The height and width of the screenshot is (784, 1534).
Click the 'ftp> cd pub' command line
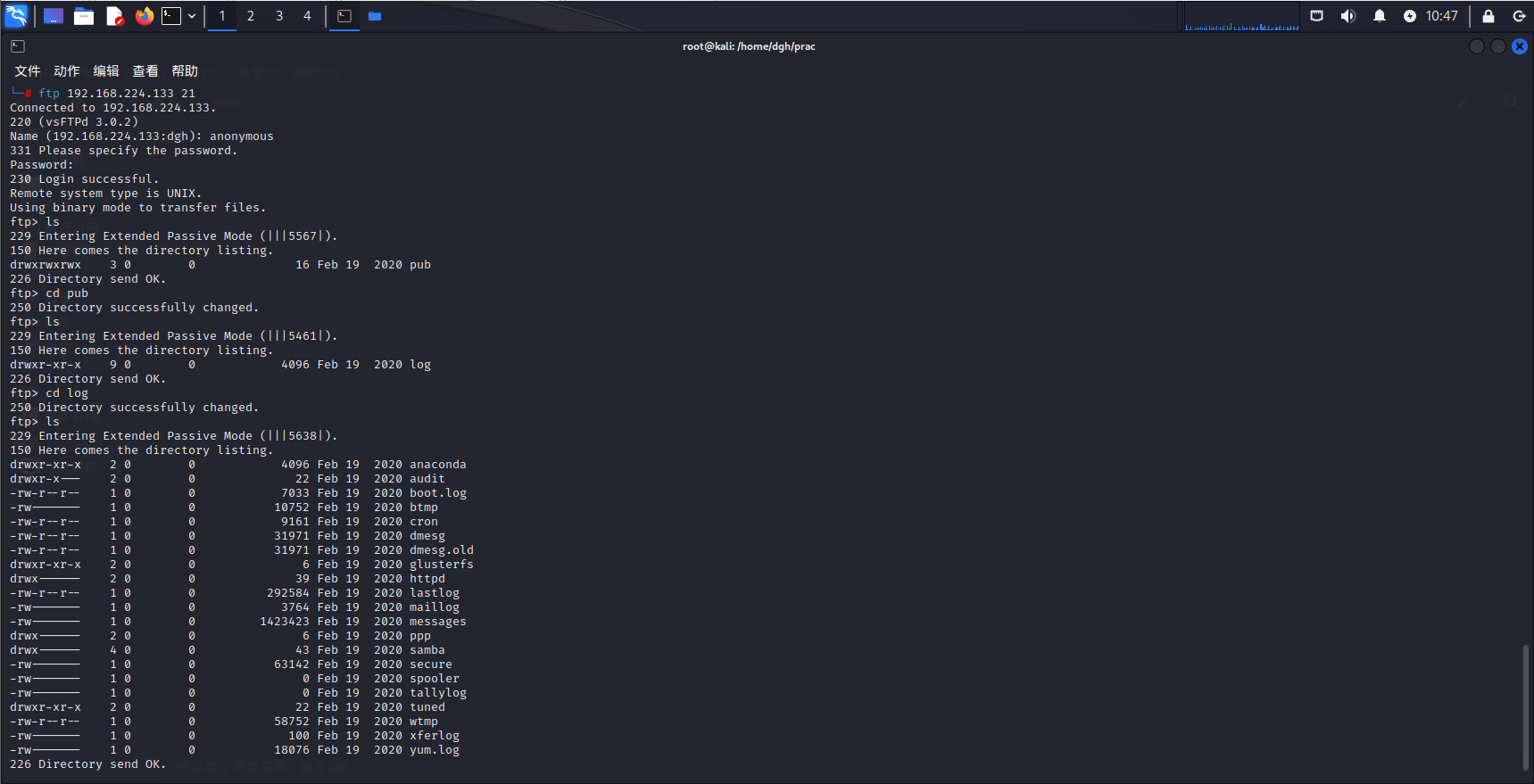coord(49,293)
